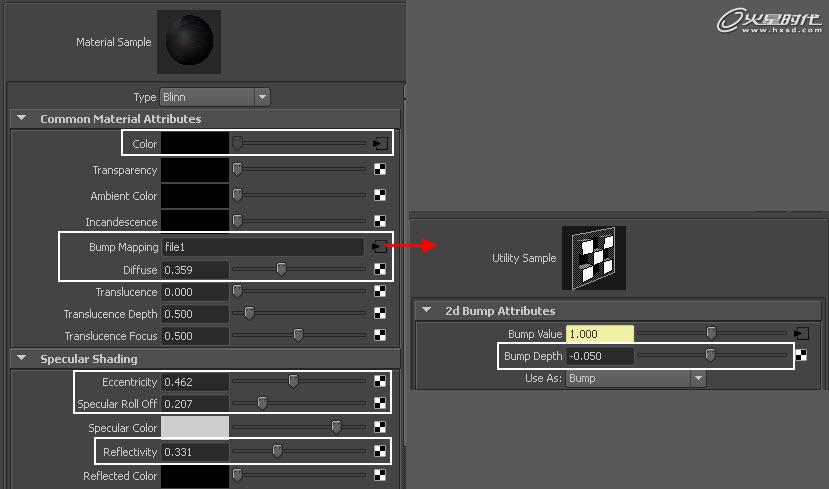Click the Reflectivity slider handle

click(x=277, y=450)
